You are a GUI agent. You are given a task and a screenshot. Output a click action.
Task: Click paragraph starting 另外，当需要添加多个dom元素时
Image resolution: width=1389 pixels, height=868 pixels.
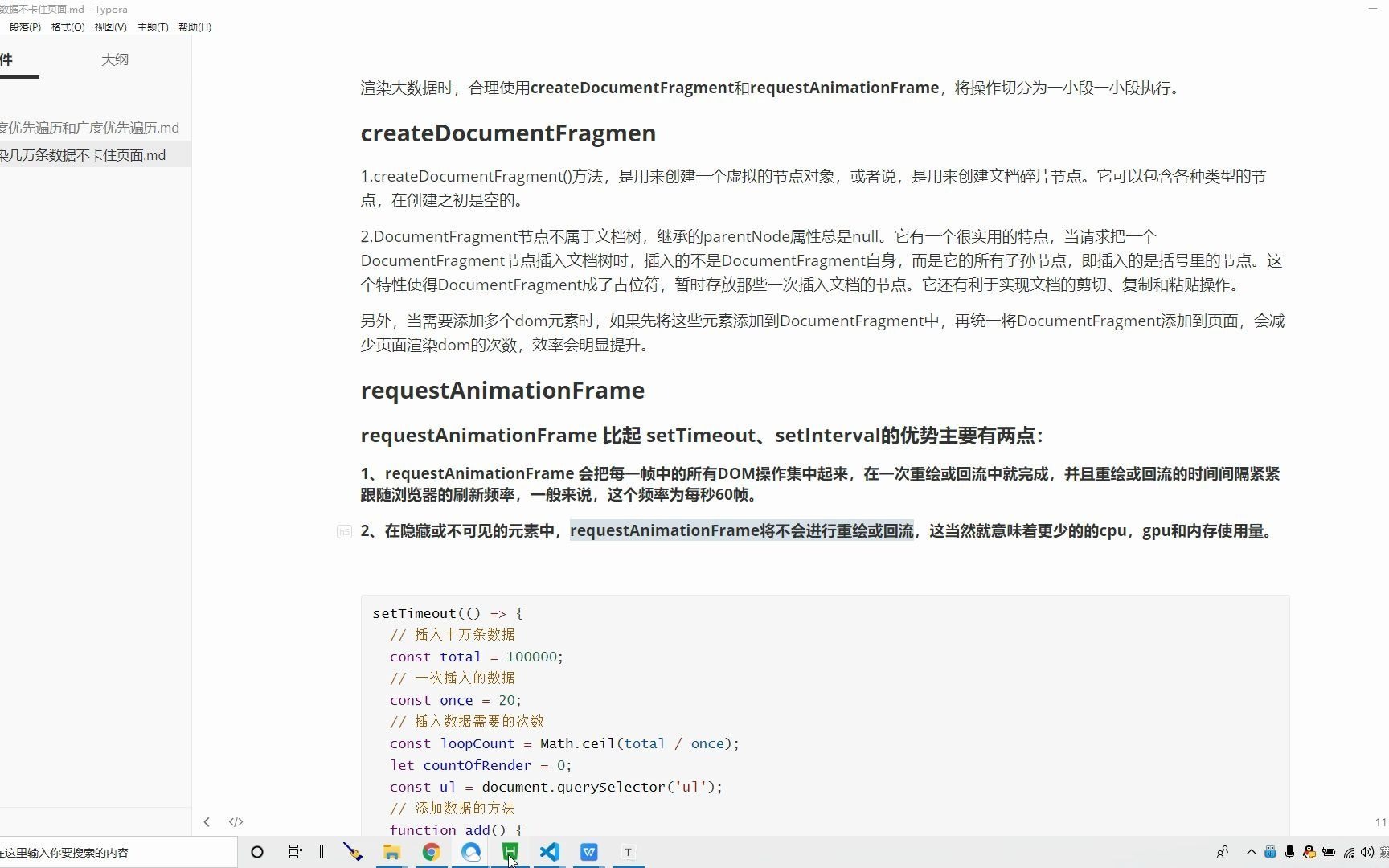822,333
